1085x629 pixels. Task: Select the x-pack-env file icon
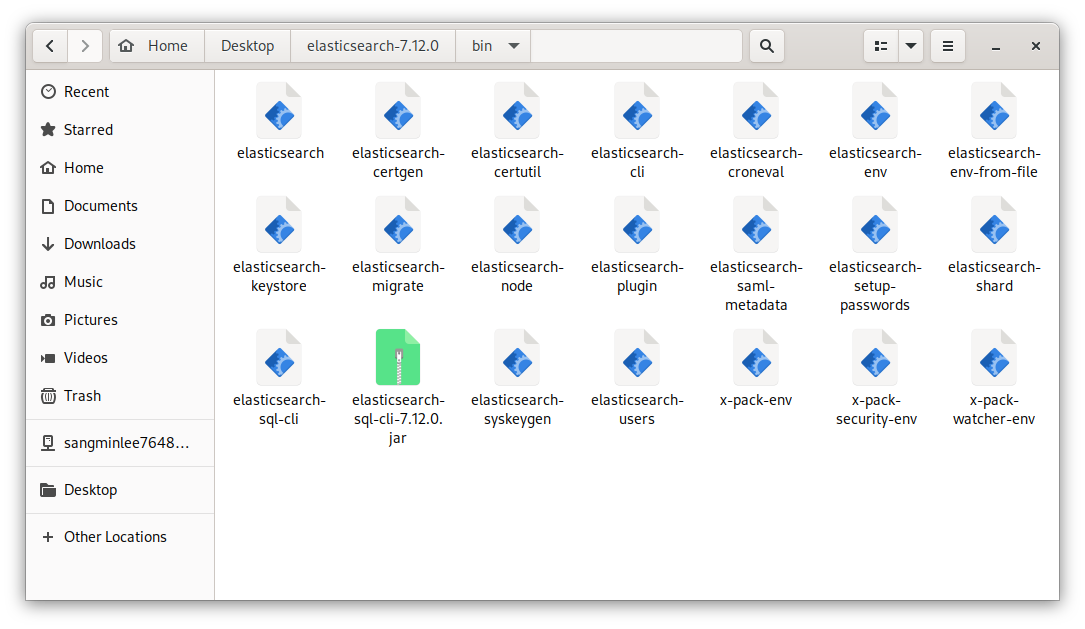pyautogui.click(x=756, y=358)
